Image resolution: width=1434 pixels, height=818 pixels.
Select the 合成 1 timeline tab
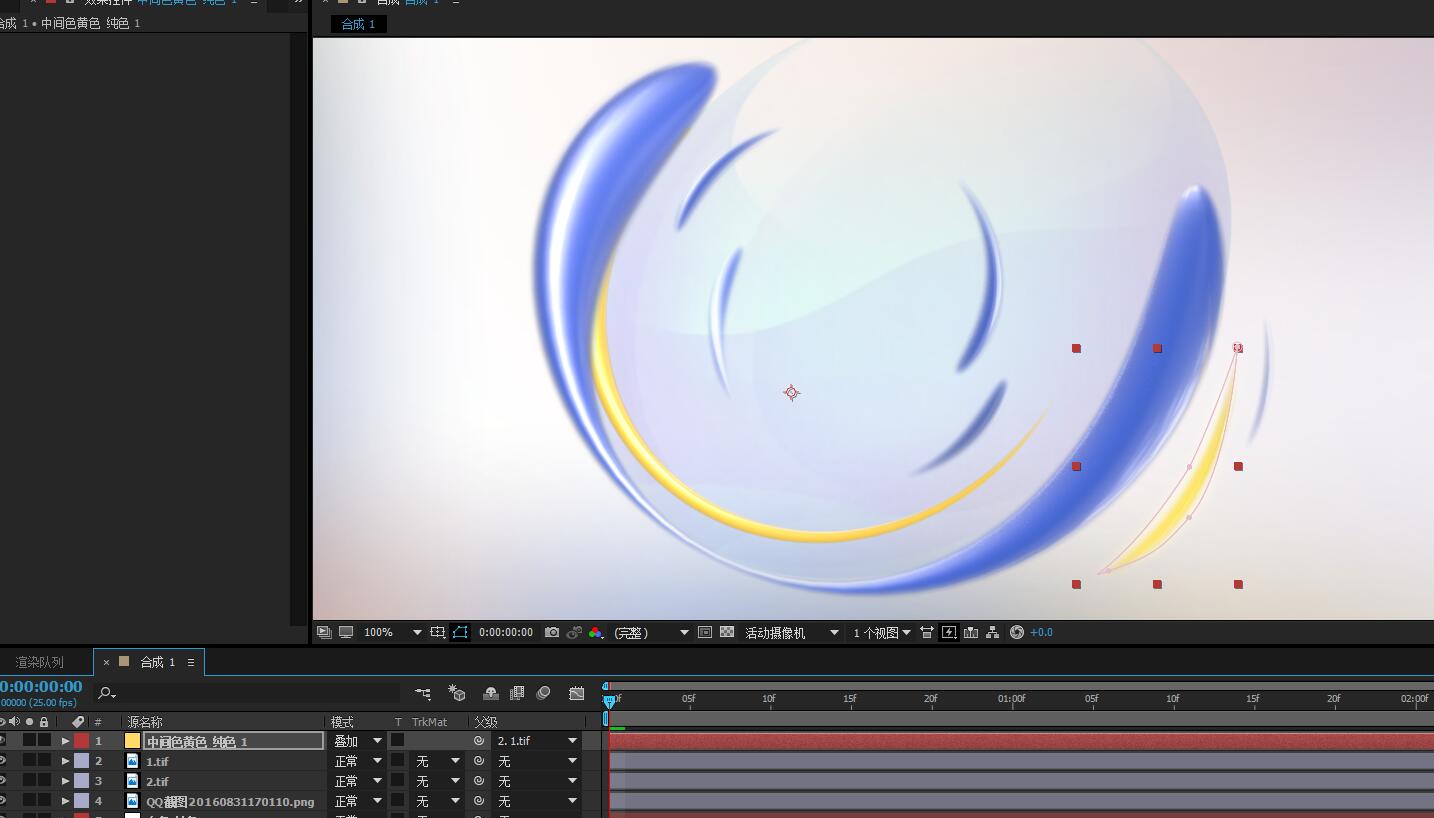(x=157, y=662)
